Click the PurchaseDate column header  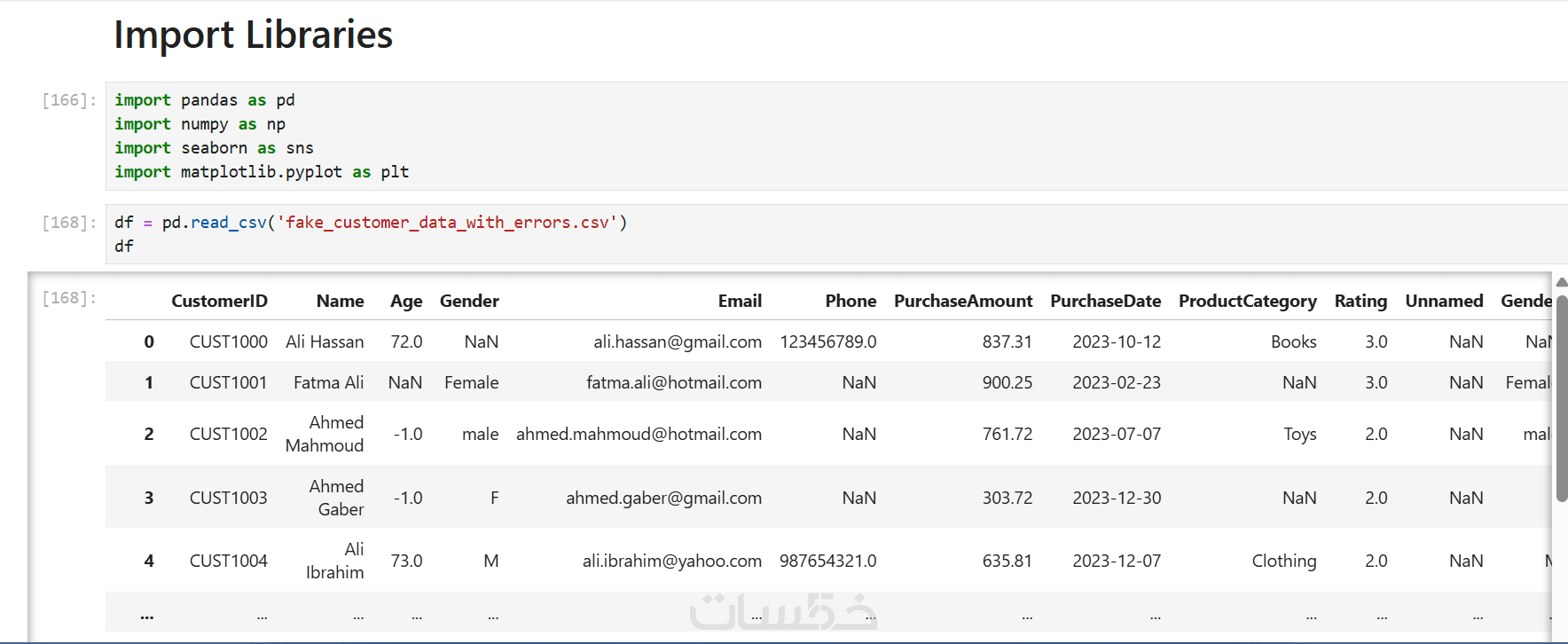(1105, 302)
